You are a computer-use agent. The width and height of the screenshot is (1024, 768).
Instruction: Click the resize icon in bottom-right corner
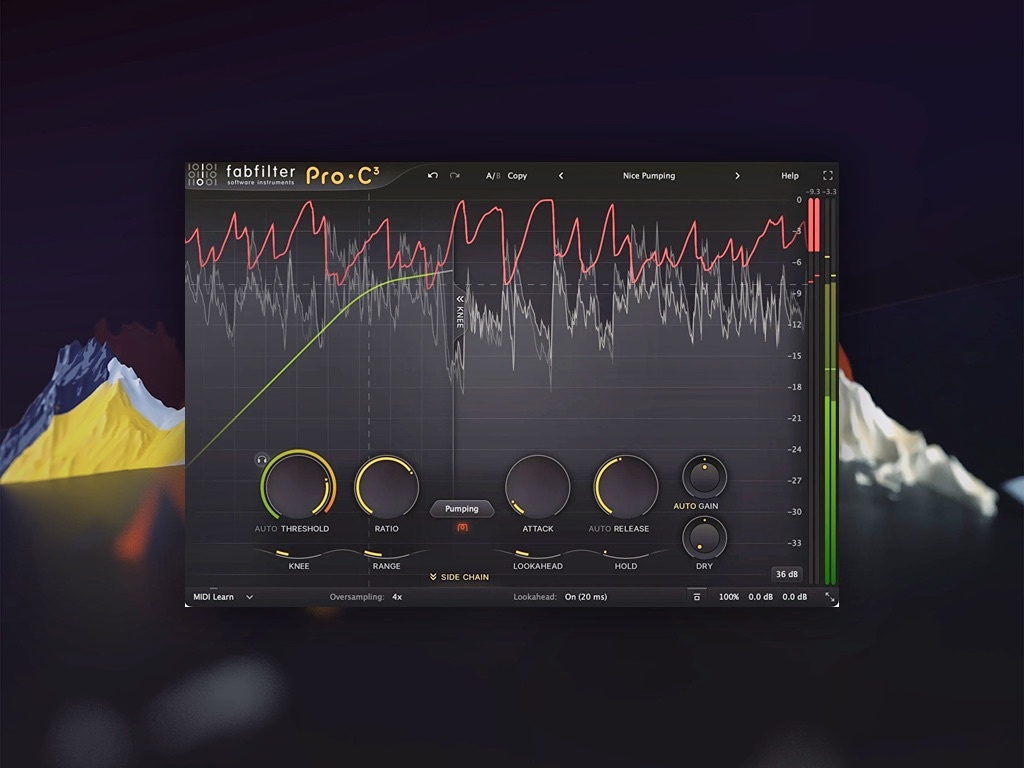pos(829,597)
